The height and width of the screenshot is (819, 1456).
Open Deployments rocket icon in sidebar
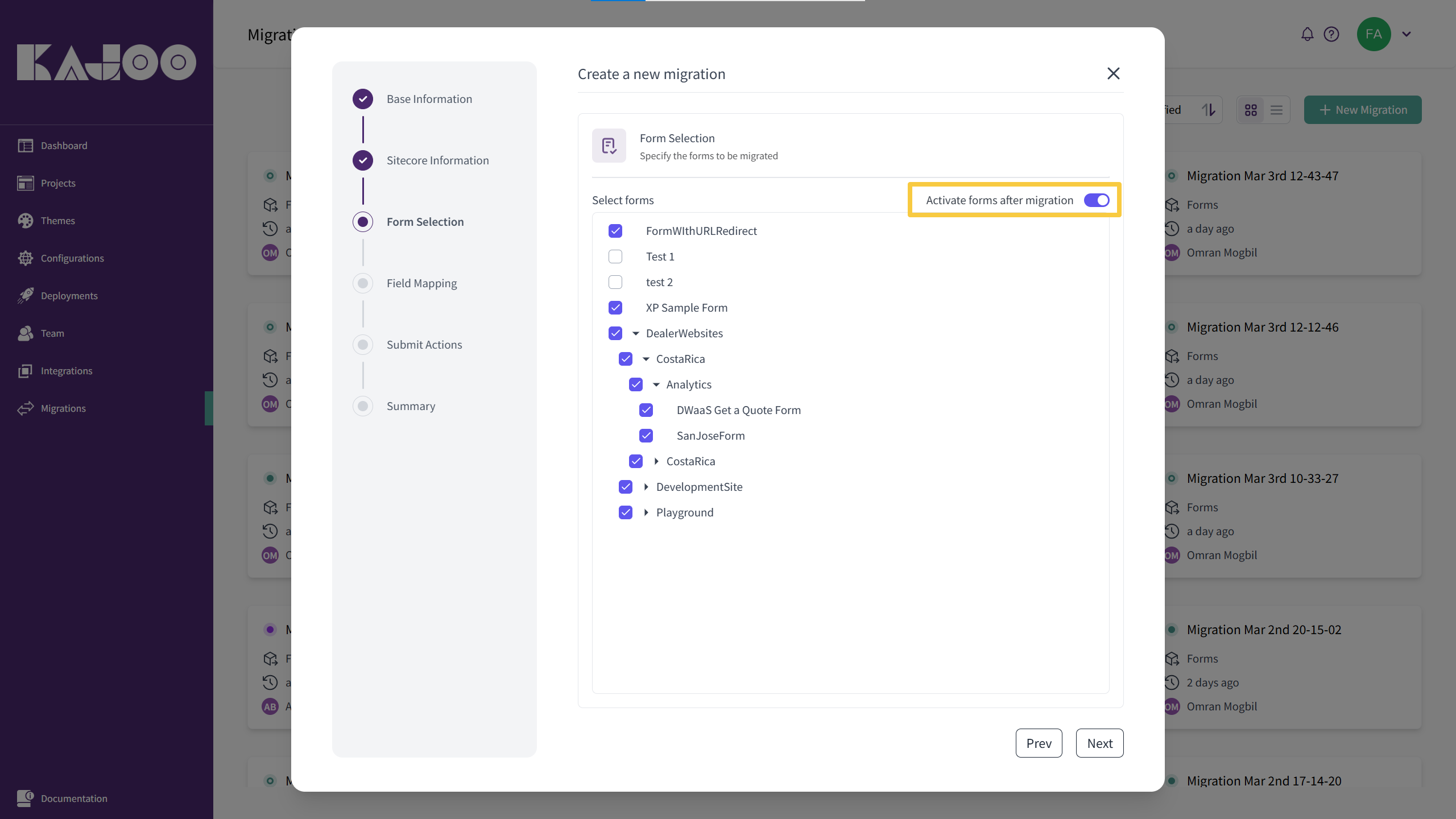26,296
